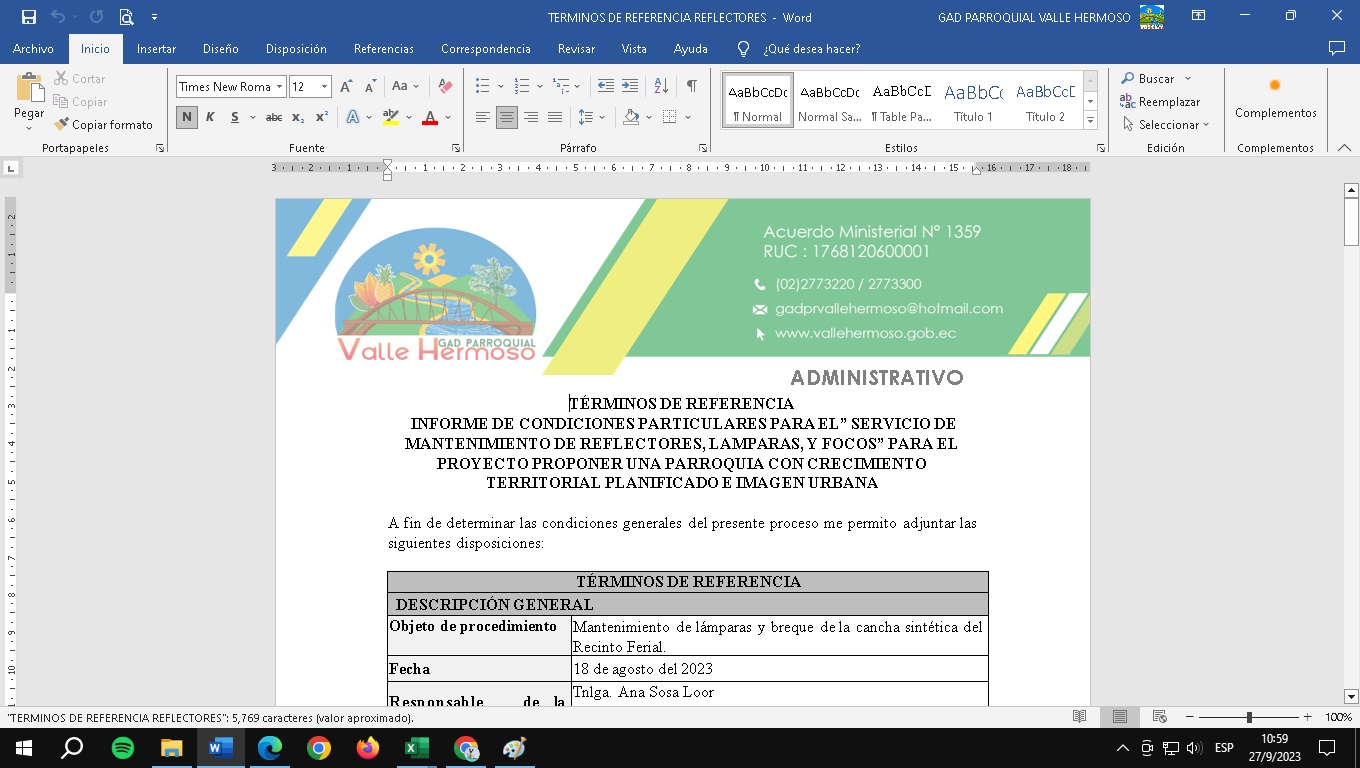Click the Save icon in quick access toolbar
This screenshot has width=1360, height=768.
point(28,17)
